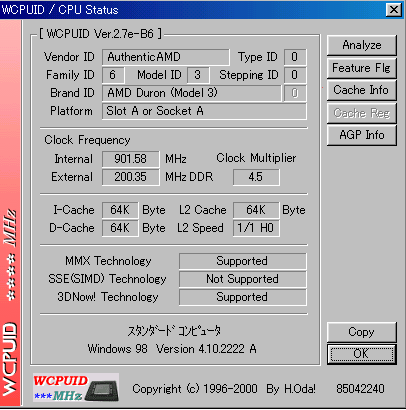Click the number 85042240

[x=360, y=389]
